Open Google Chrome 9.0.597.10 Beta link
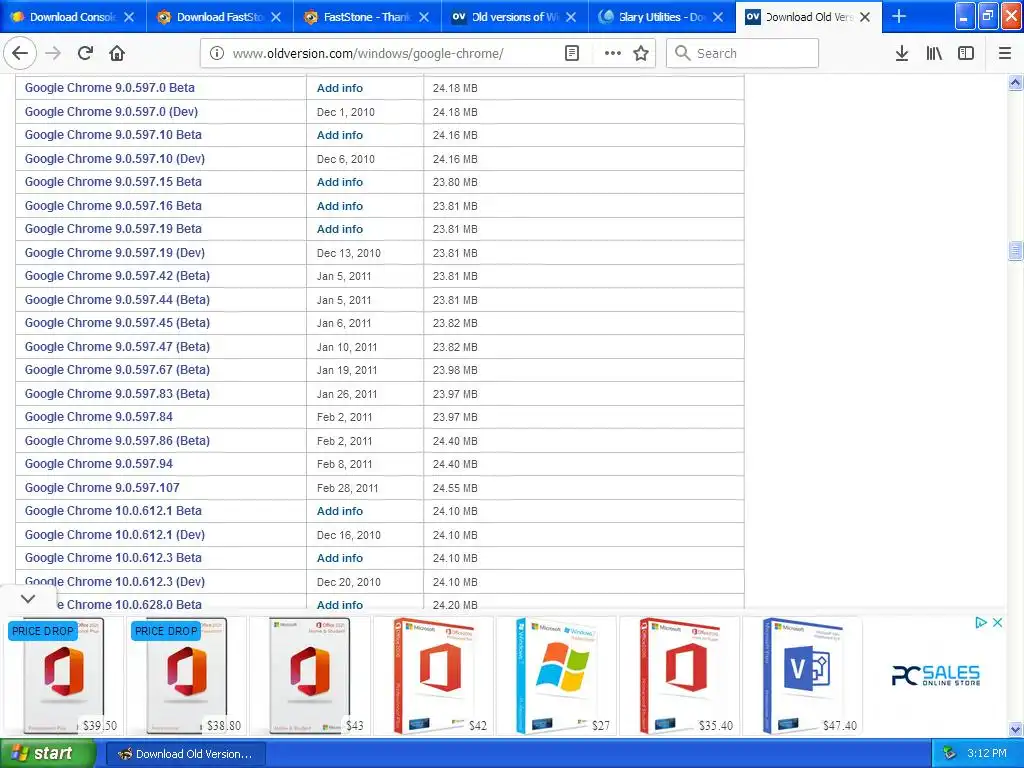This screenshot has width=1024, height=768. (x=113, y=135)
